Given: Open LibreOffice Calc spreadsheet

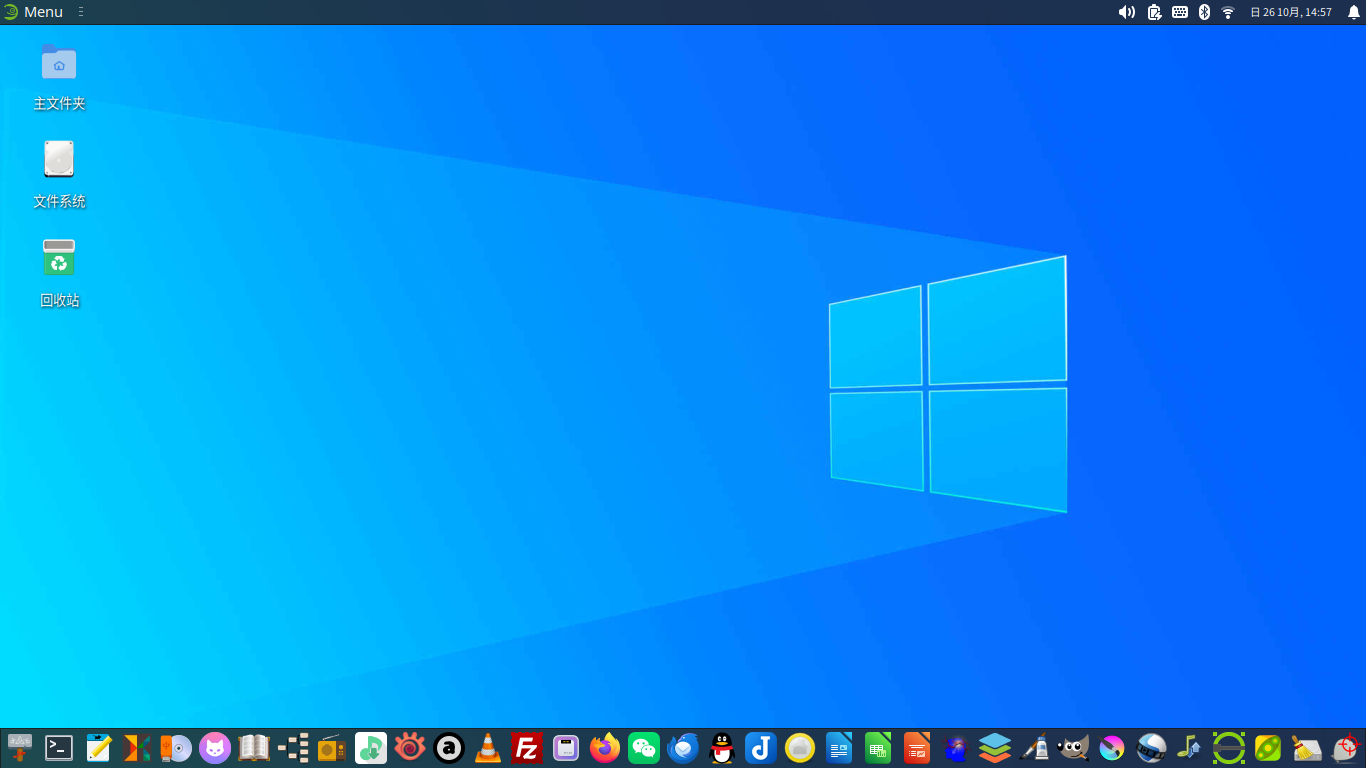Looking at the screenshot, I should (x=878, y=748).
